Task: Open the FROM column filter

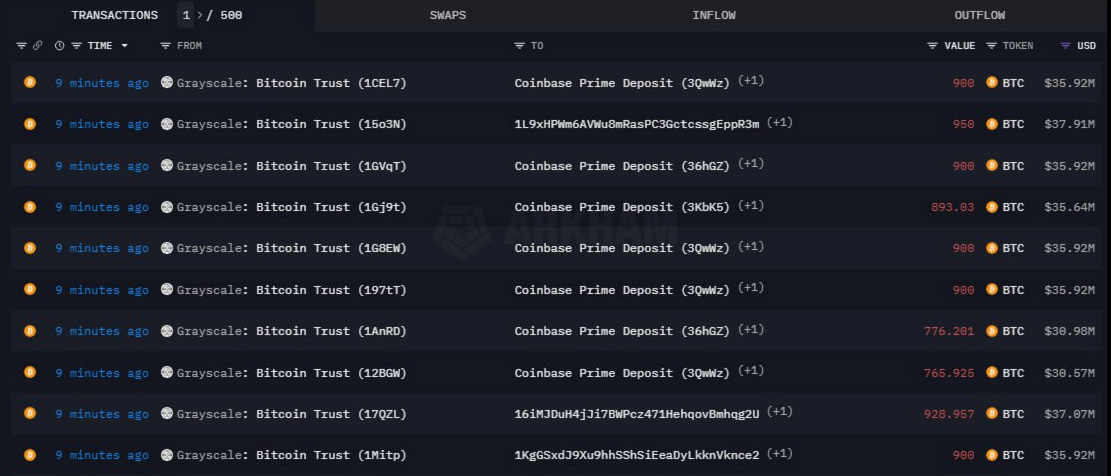Action: (x=165, y=45)
